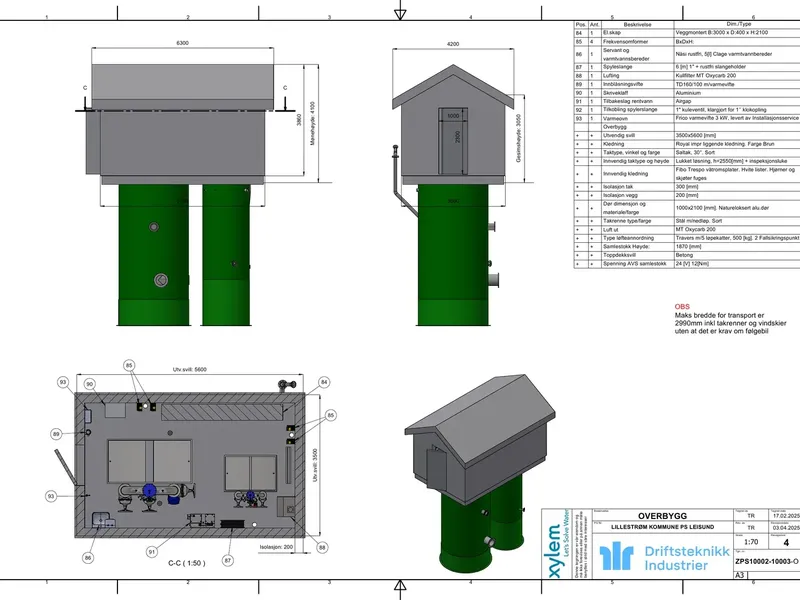The width and height of the screenshot is (800, 600).
Task: Click the 'El.skap' row in parts table
Action: 687,33
